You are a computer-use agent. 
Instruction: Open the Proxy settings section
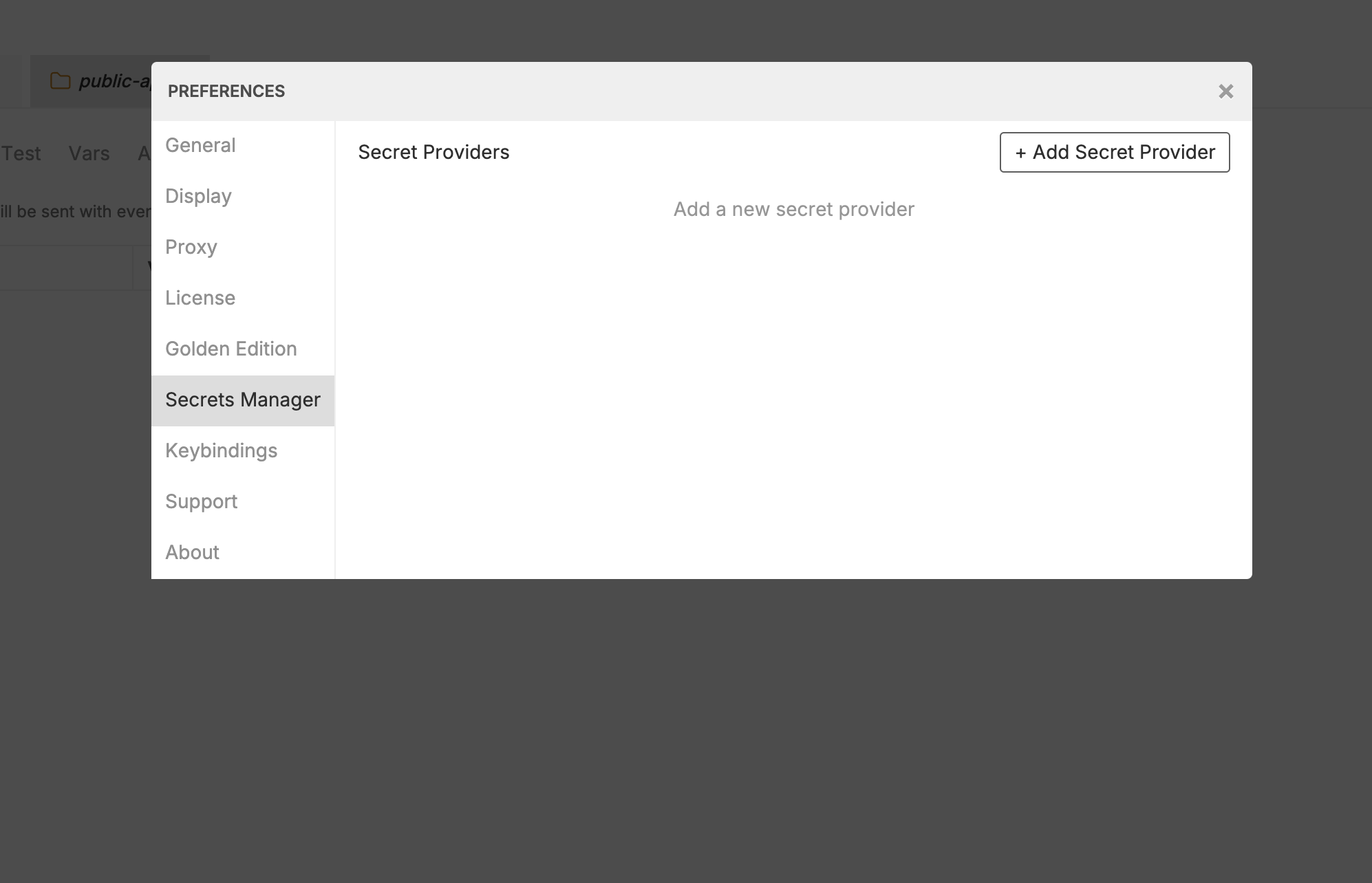click(x=191, y=247)
